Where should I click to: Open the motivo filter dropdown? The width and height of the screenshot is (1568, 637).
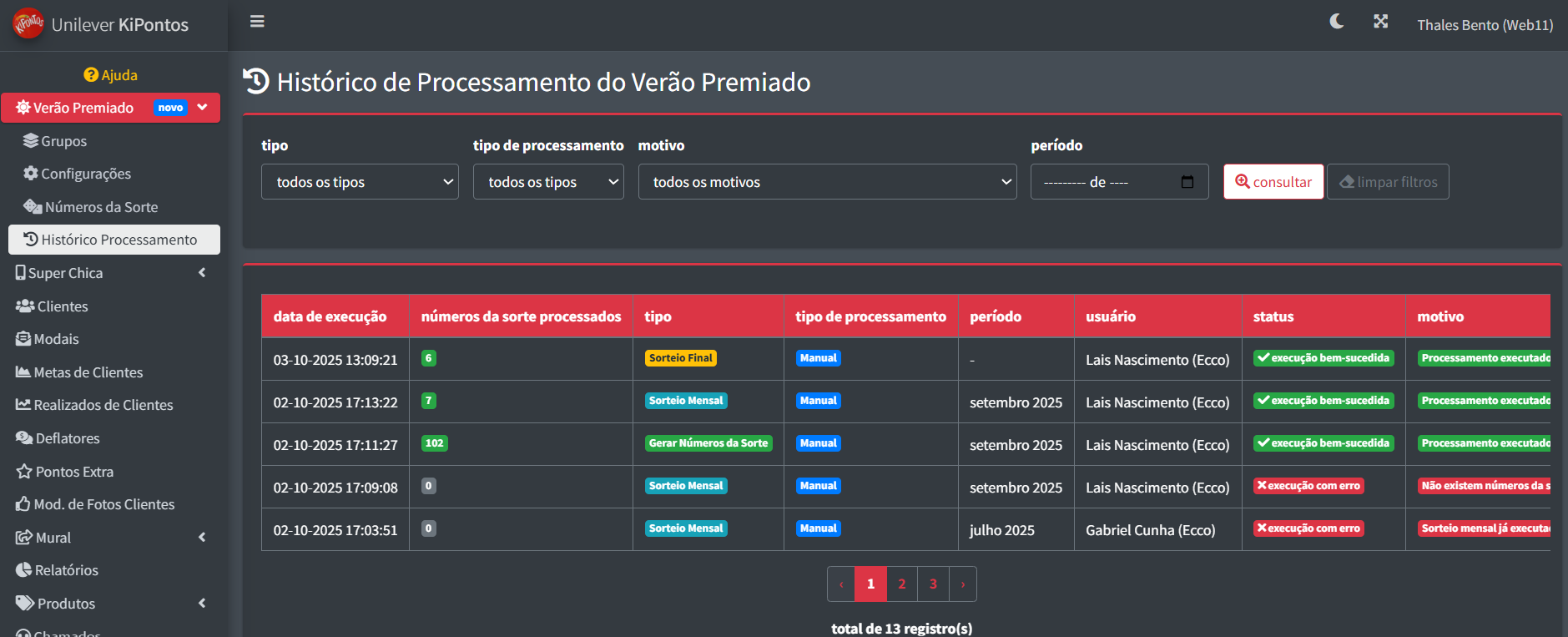pyautogui.click(x=826, y=182)
